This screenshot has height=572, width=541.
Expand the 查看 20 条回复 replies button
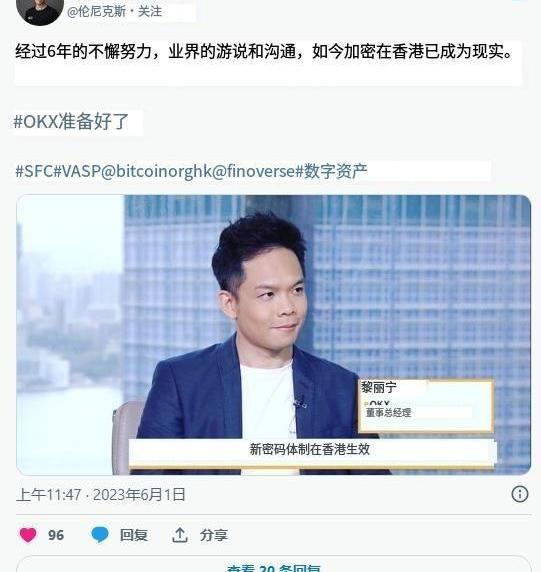(274, 564)
